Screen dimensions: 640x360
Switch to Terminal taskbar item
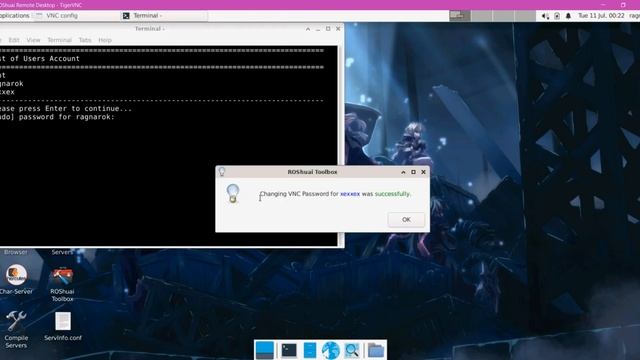(x=164, y=16)
